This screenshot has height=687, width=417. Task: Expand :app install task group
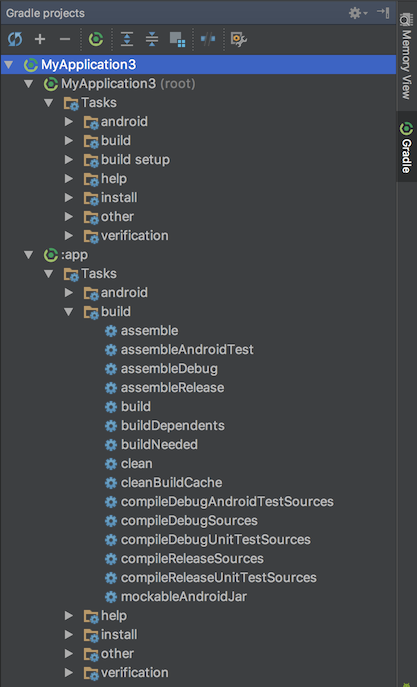pos(69,634)
